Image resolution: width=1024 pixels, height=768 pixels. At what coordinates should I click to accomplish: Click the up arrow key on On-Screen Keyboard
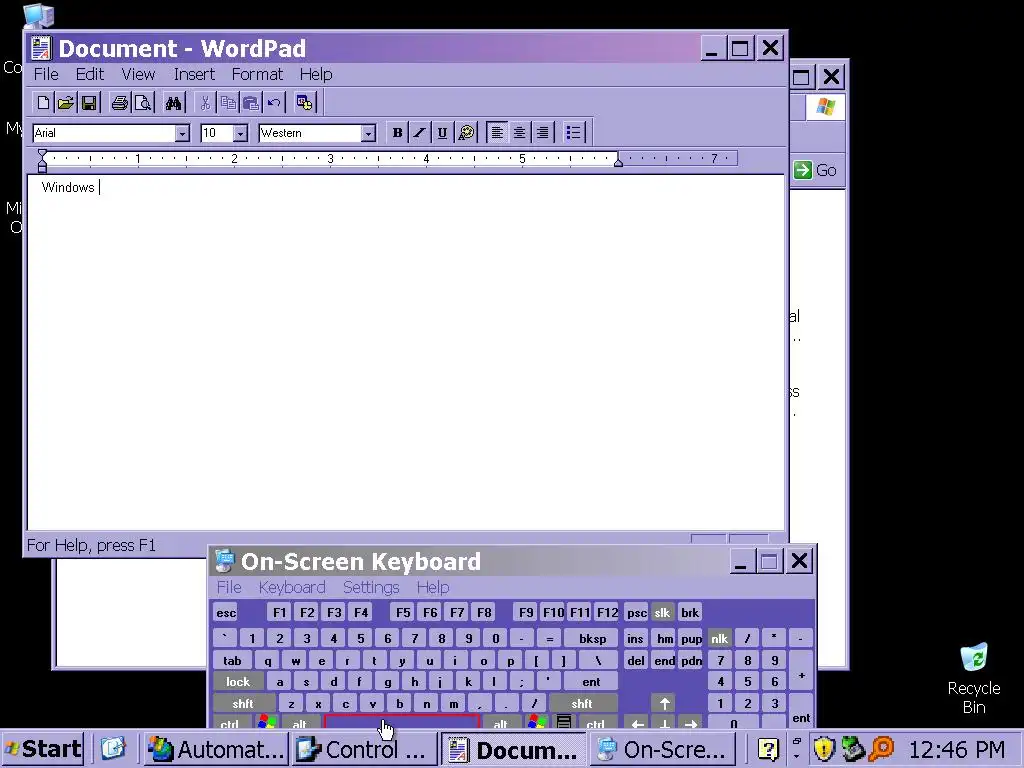[x=664, y=703]
